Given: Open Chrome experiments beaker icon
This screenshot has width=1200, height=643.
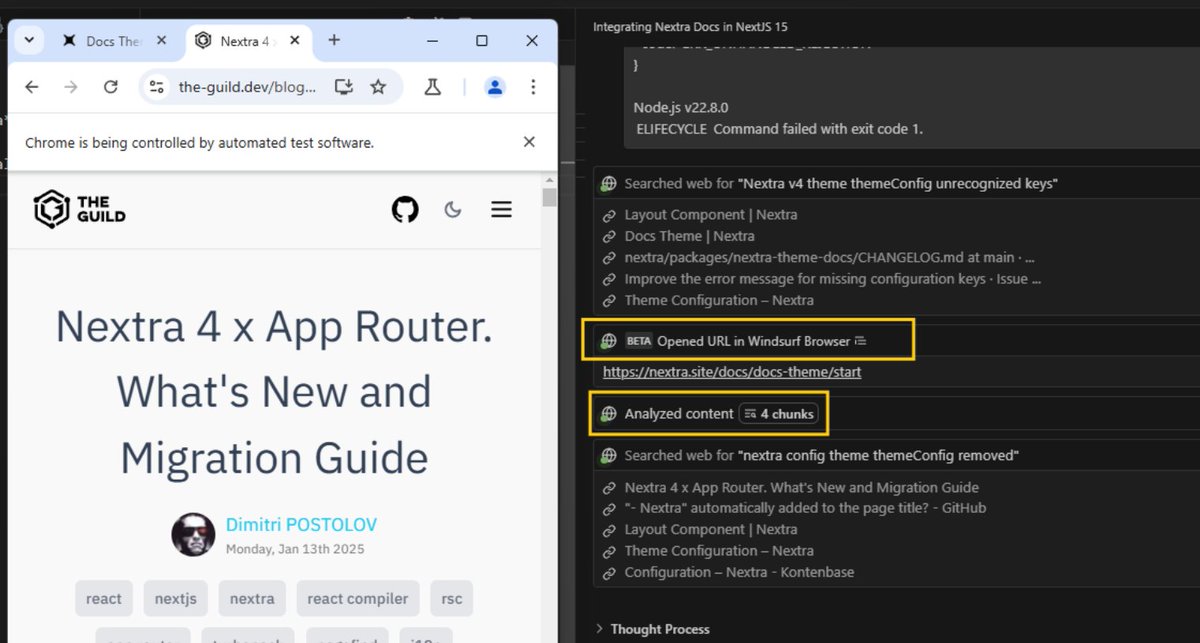Looking at the screenshot, I should tap(432, 87).
